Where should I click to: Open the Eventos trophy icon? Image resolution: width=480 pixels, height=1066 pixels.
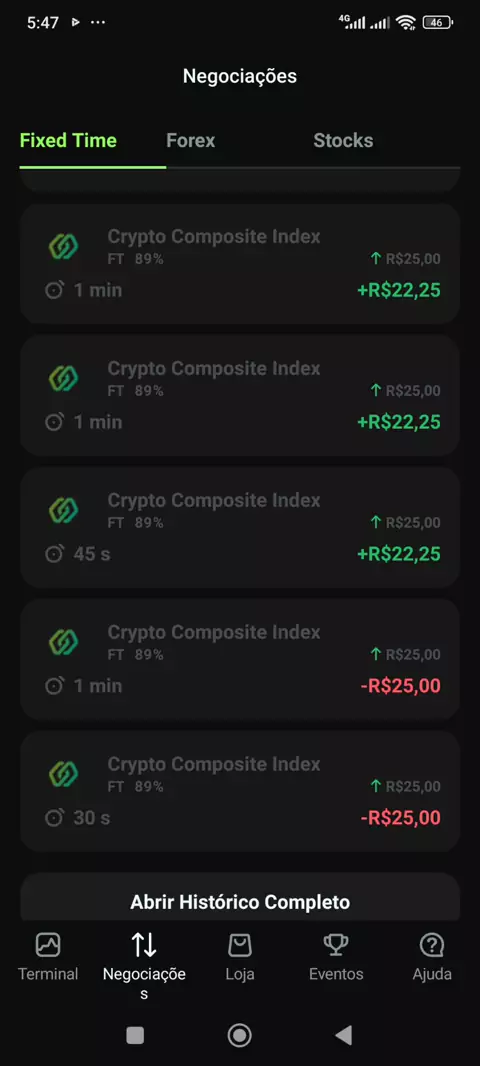(336, 945)
